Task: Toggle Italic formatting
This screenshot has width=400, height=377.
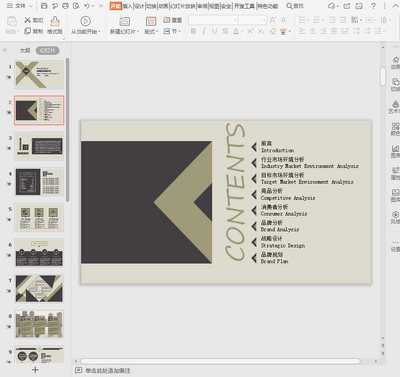Action: [x=204, y=31]
